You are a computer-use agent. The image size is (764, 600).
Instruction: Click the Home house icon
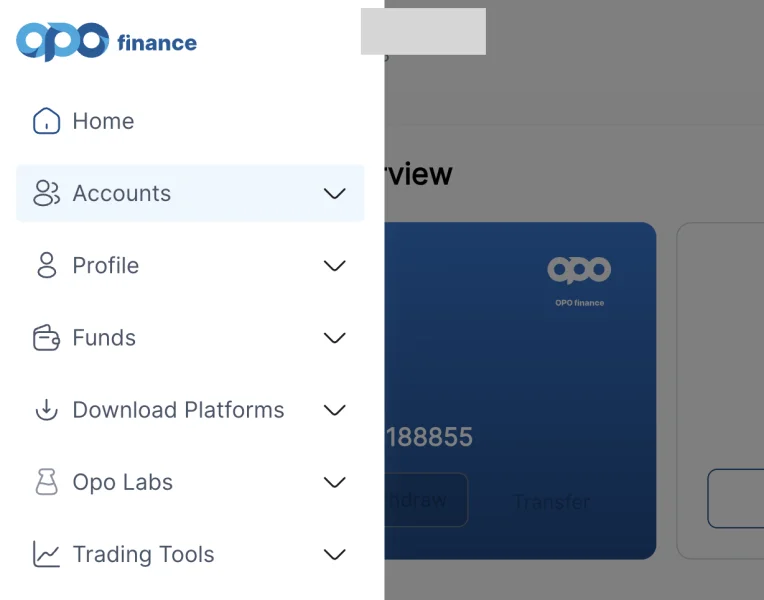point(46,121)
